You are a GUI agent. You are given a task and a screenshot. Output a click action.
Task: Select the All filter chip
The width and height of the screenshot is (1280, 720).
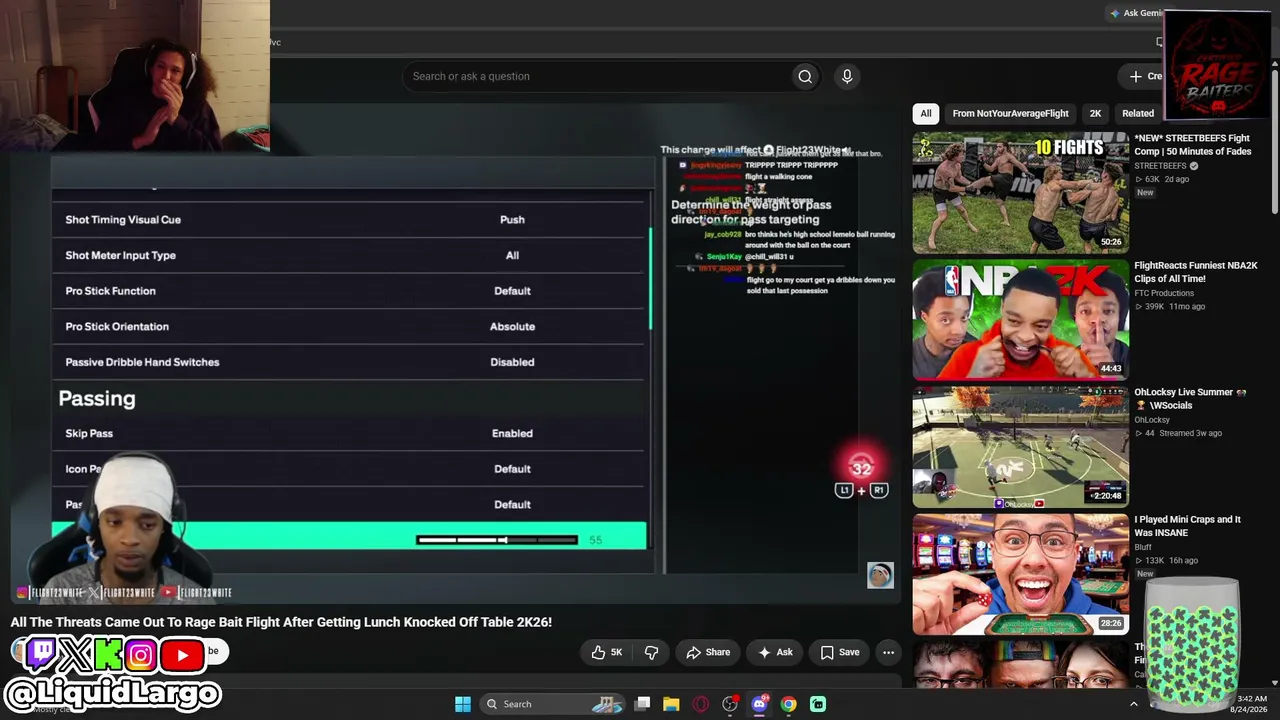click(x=926, y=113)
